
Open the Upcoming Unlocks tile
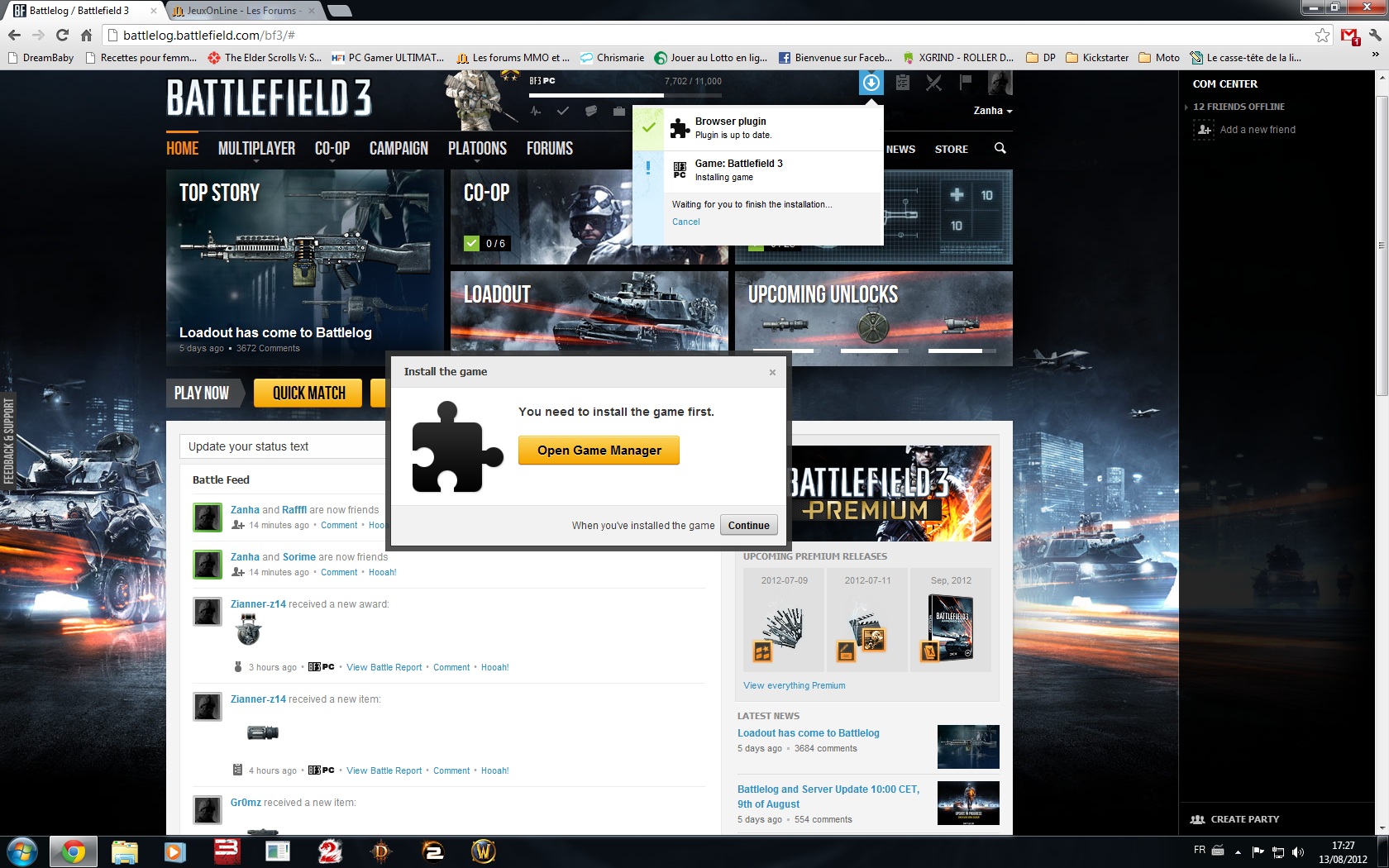(x=873, y=318)
